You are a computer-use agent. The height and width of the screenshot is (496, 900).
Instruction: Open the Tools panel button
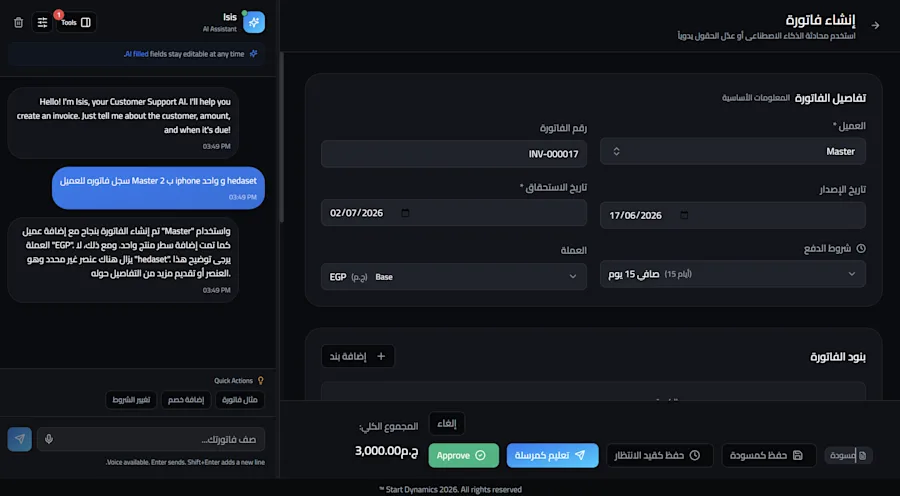point(76,22)
